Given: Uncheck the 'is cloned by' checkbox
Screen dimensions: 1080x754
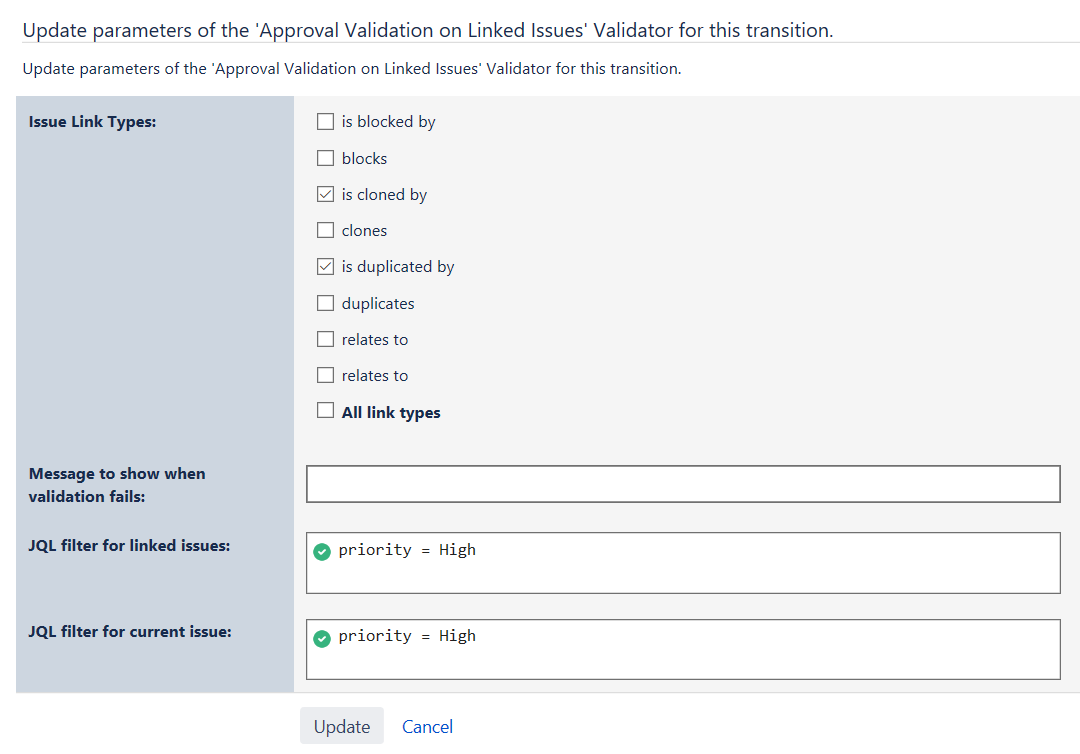Looking at the screenshot, I should click(325, 195).
